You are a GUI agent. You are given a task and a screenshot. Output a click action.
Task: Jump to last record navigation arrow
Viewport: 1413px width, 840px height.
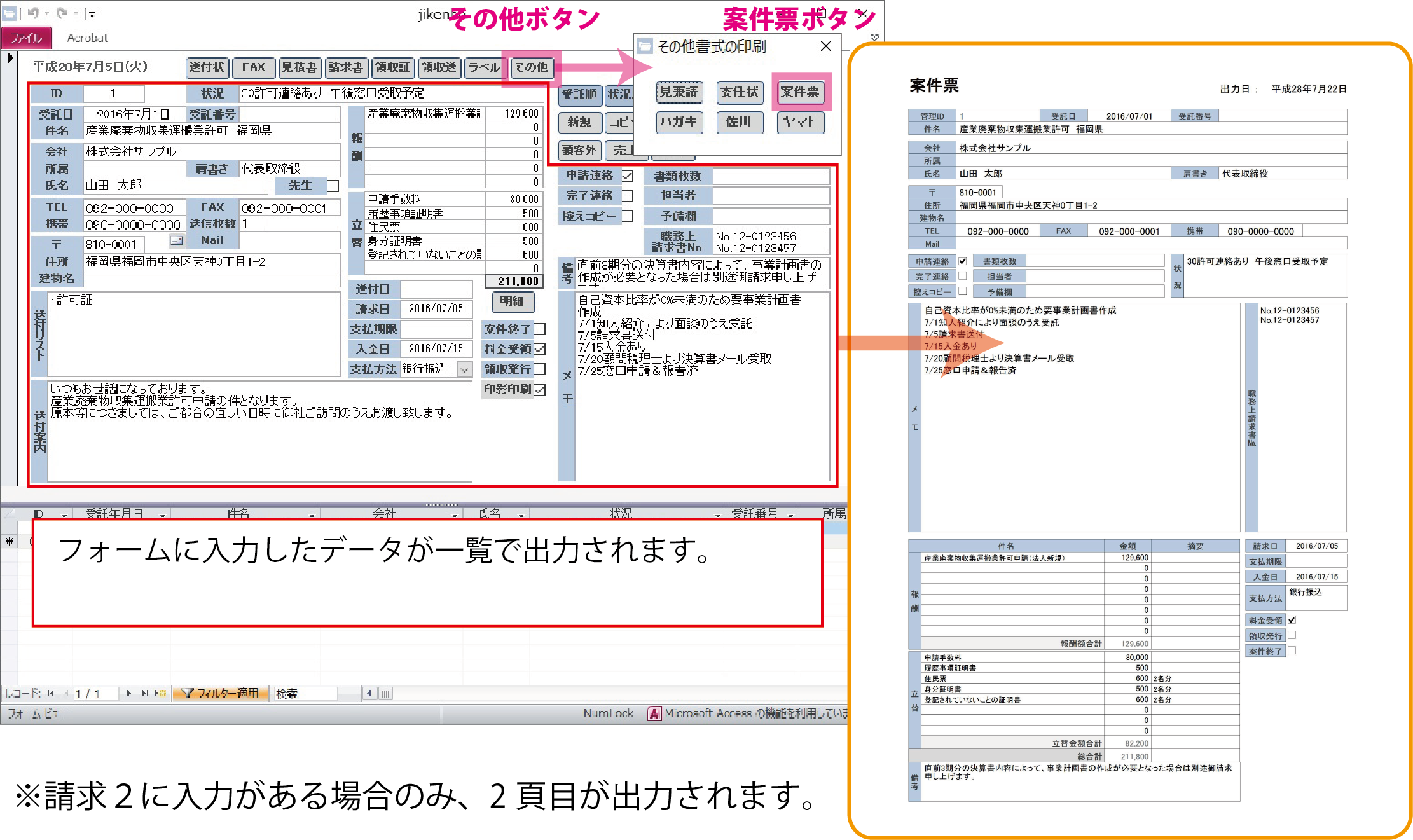point(144,694)
